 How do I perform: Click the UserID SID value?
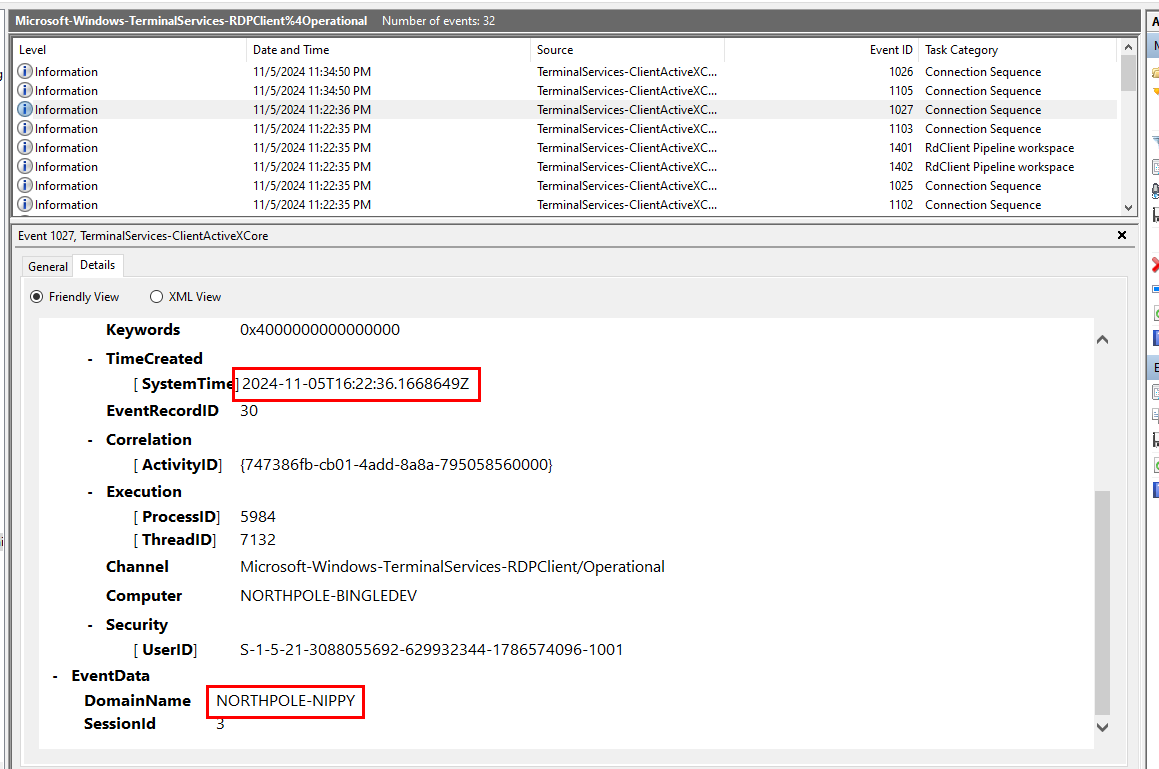pos(431,650)
